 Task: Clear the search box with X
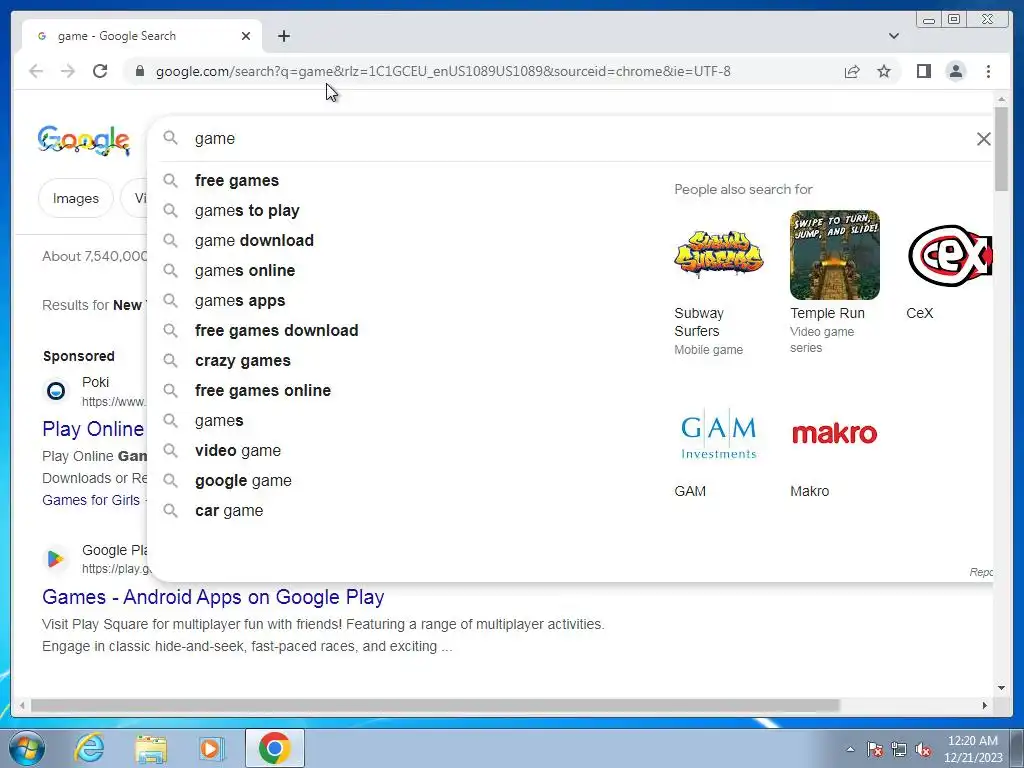pos(983,138)
